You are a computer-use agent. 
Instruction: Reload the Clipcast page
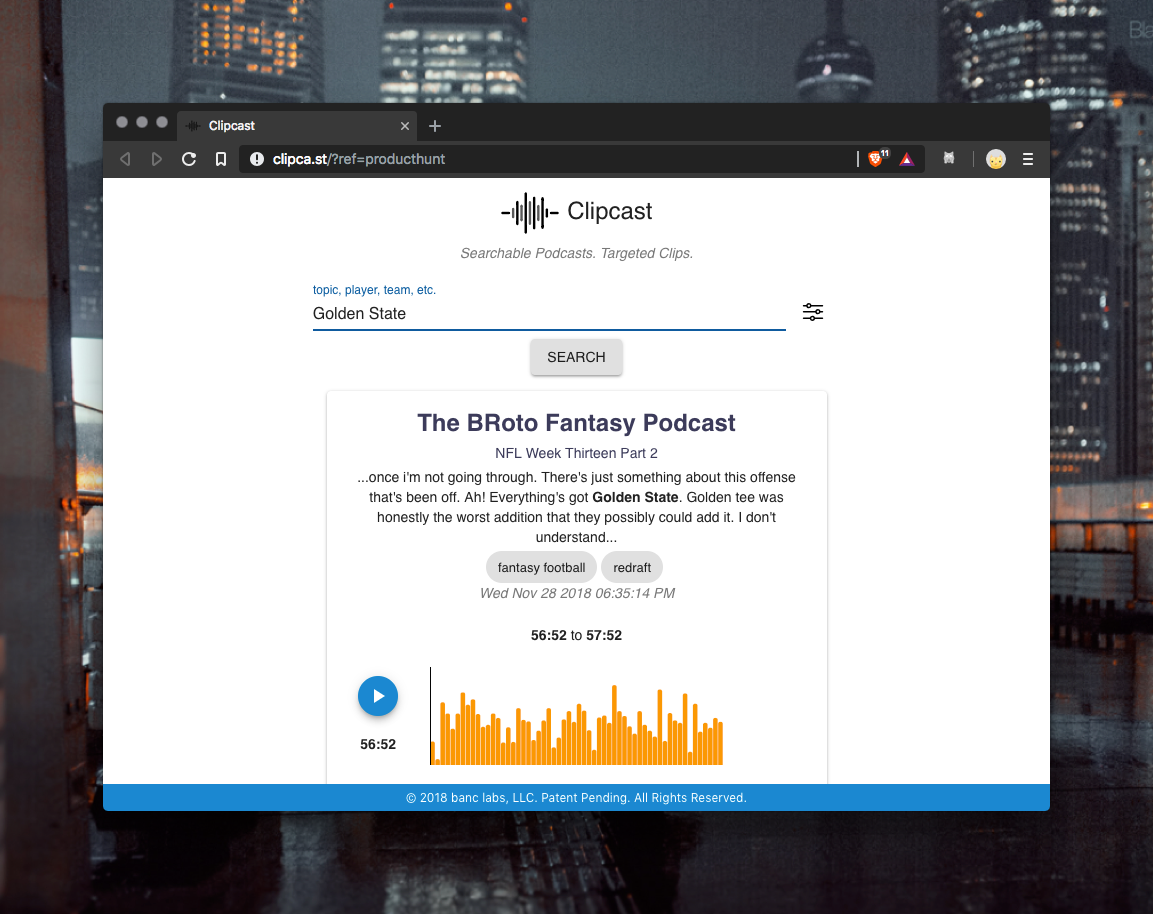[x=189, y=159]
